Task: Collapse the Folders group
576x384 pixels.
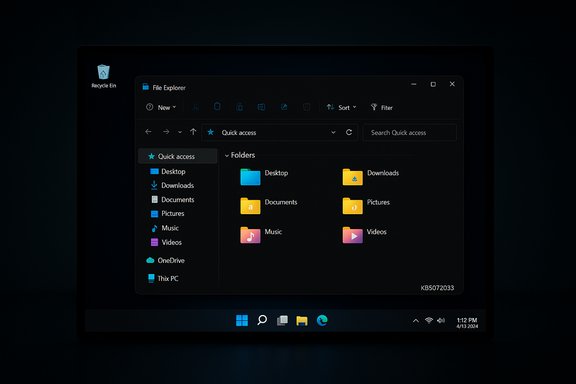Action: point(227,156)
